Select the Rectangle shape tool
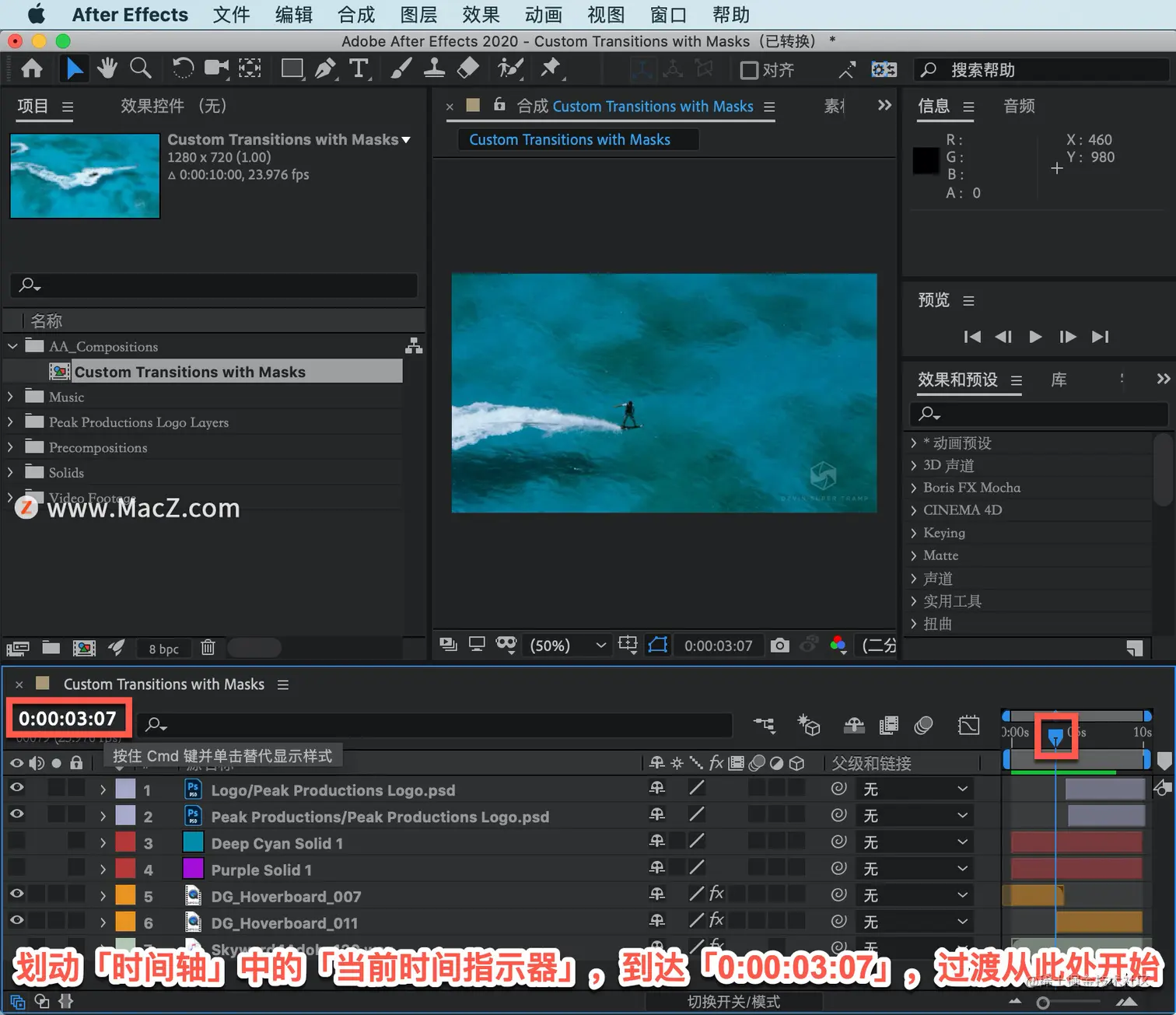The width and height of the screenshot is (1176, 1015). click(x=292, y=69)
